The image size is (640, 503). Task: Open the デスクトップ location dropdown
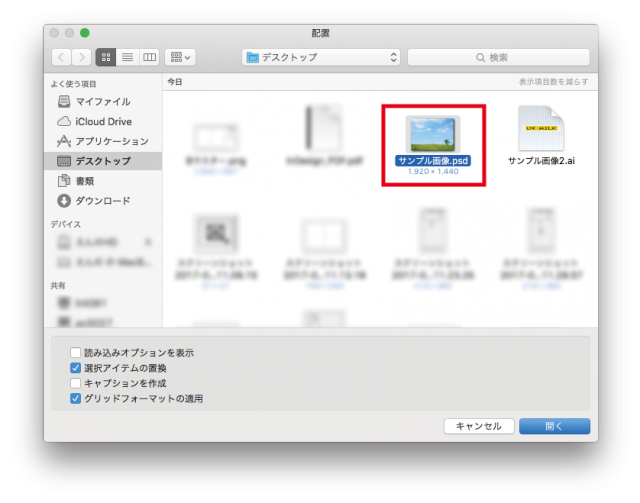pos(320,57)
